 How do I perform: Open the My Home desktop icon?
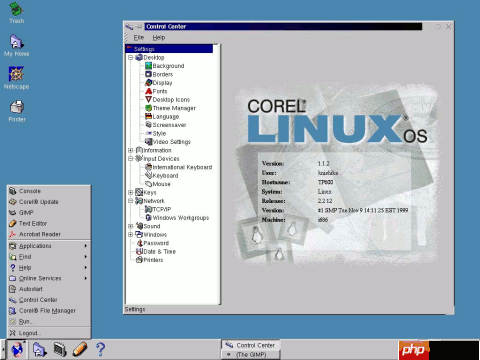point(16,45)
